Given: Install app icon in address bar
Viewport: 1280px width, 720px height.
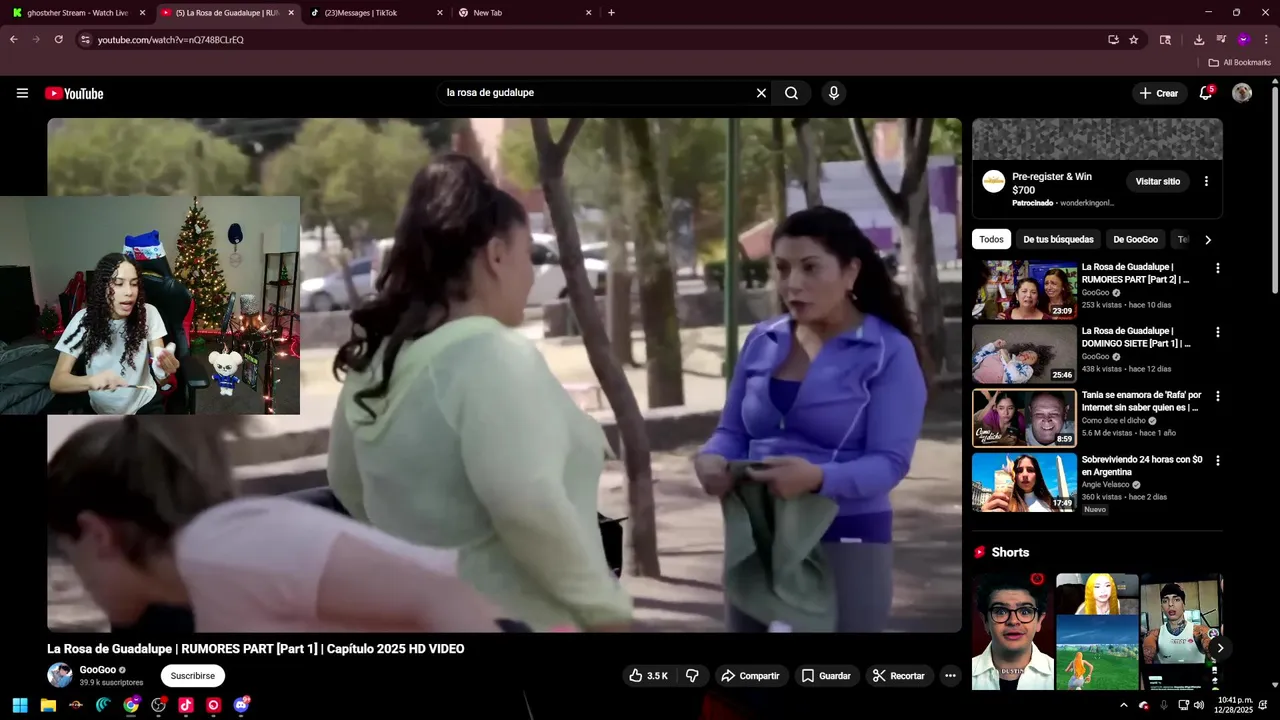Looking at the screenshot, I should tap(1113, 40).
